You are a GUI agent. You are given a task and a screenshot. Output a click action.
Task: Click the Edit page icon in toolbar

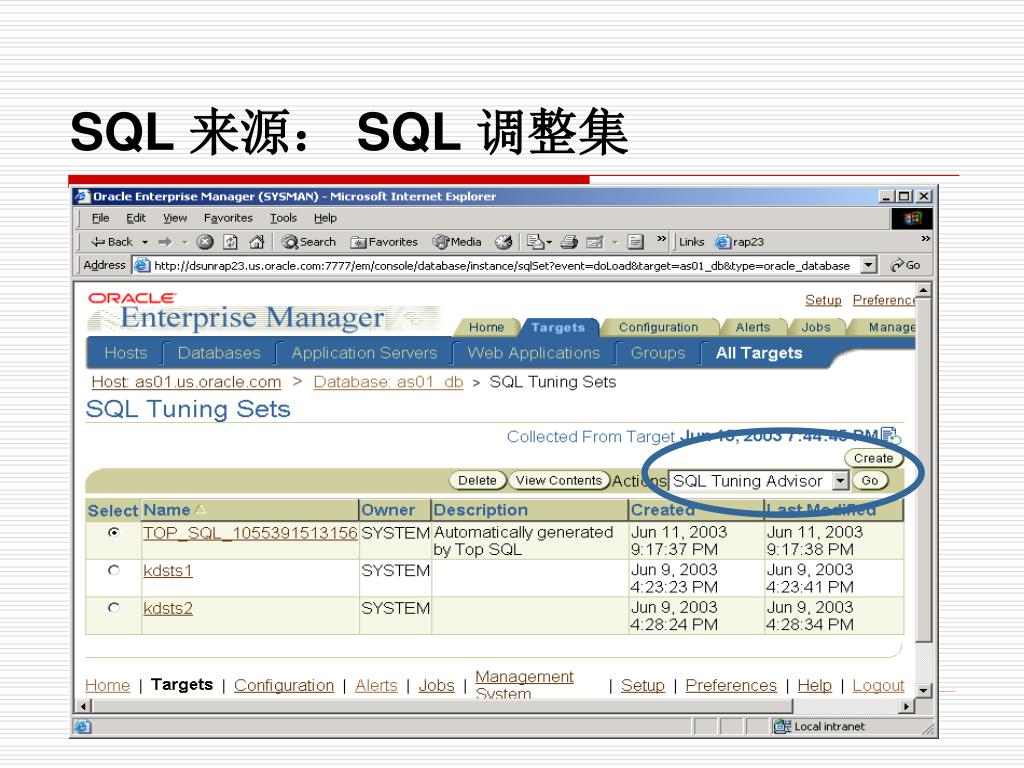click(x=594, y=242)
